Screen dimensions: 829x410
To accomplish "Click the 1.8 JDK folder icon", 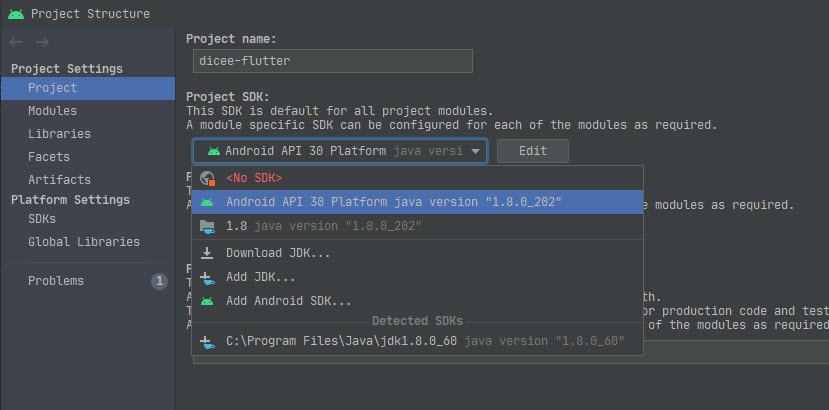I will [207, 226].
